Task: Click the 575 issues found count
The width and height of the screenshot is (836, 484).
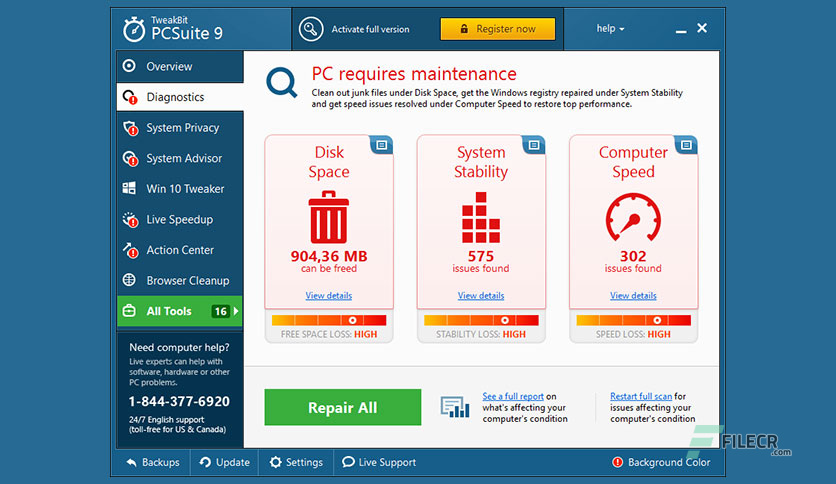Action: 481,256
